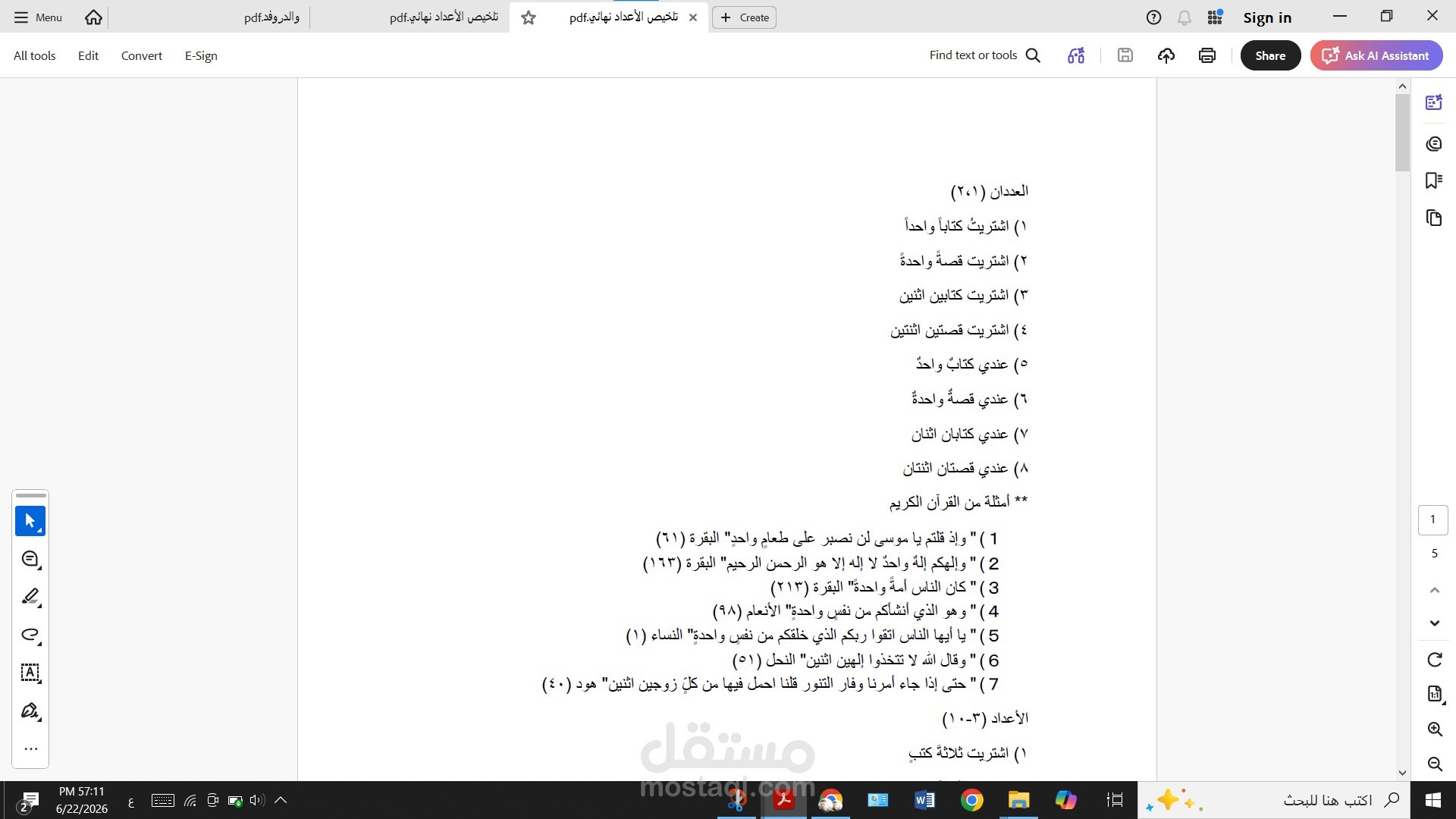Viewport: 1456px width, 819px height.
Task: Open Adobe Acrobat taskbar icon
Action: tap(783, 800)
